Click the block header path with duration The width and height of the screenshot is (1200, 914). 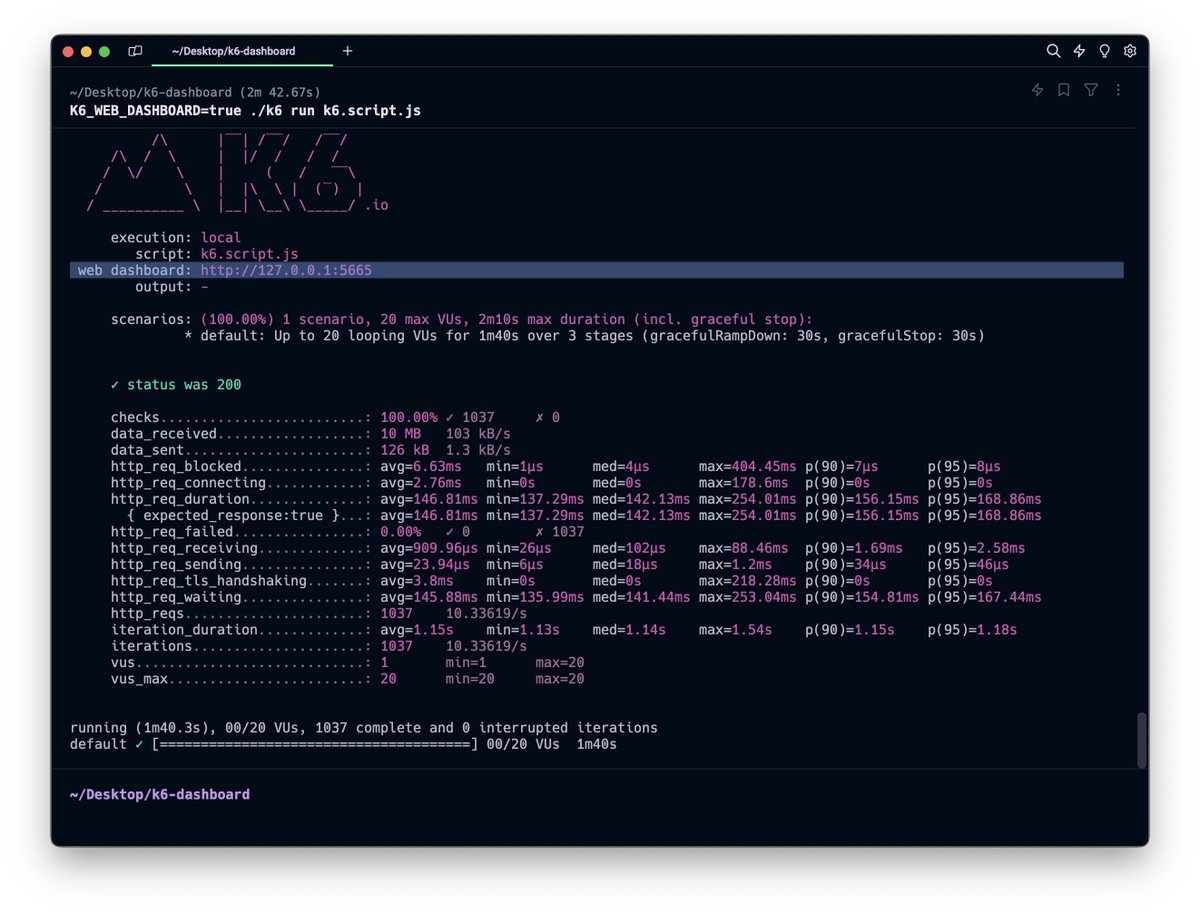[195, 92]
